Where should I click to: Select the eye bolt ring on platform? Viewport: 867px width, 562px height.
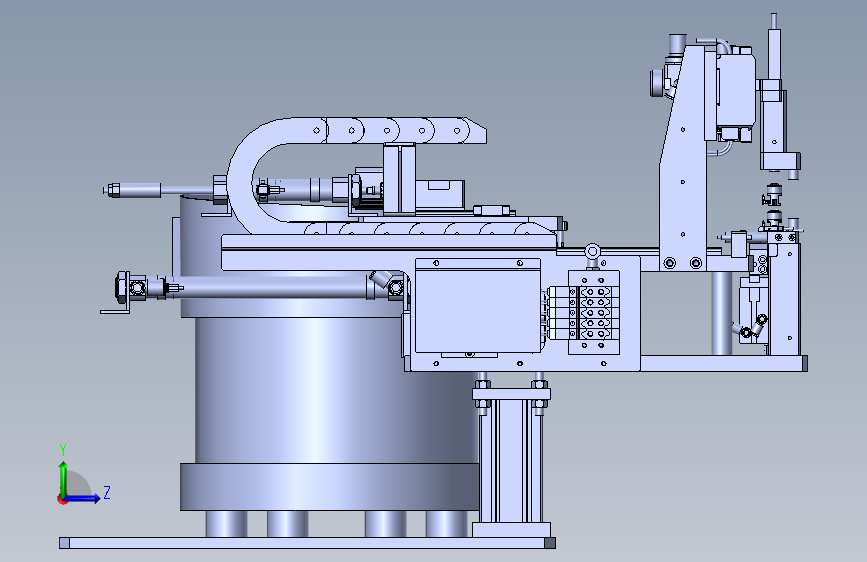[592, 251]
